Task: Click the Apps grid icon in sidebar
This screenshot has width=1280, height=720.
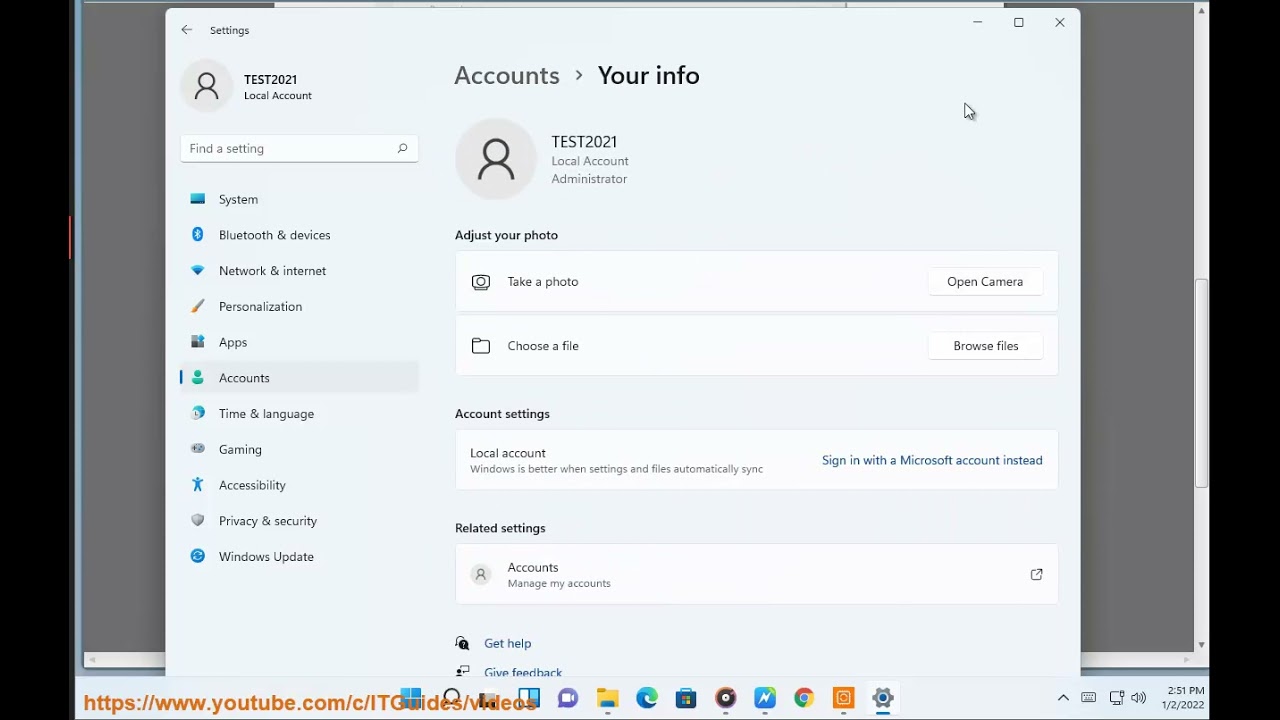Action: point(198,342)
